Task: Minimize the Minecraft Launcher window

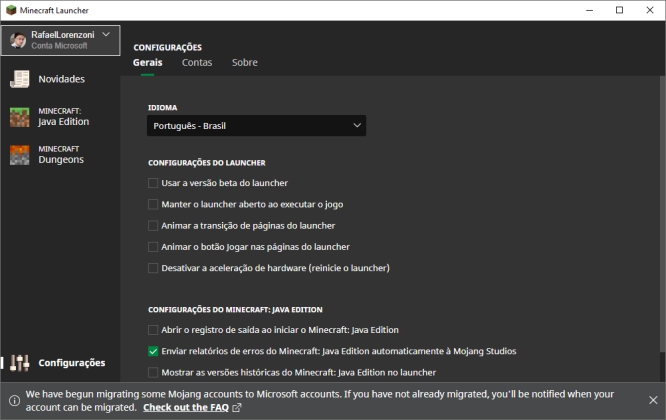Action: [x=590, y=10]
